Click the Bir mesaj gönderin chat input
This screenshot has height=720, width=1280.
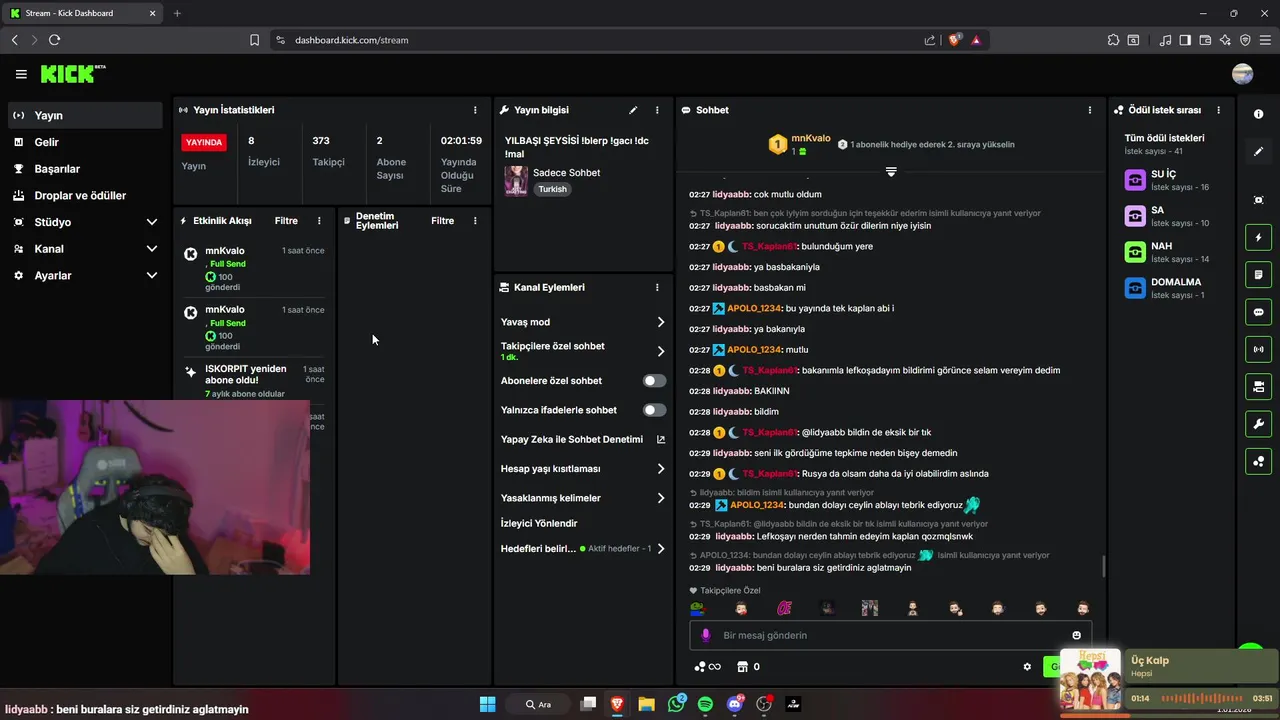(890, 635)
